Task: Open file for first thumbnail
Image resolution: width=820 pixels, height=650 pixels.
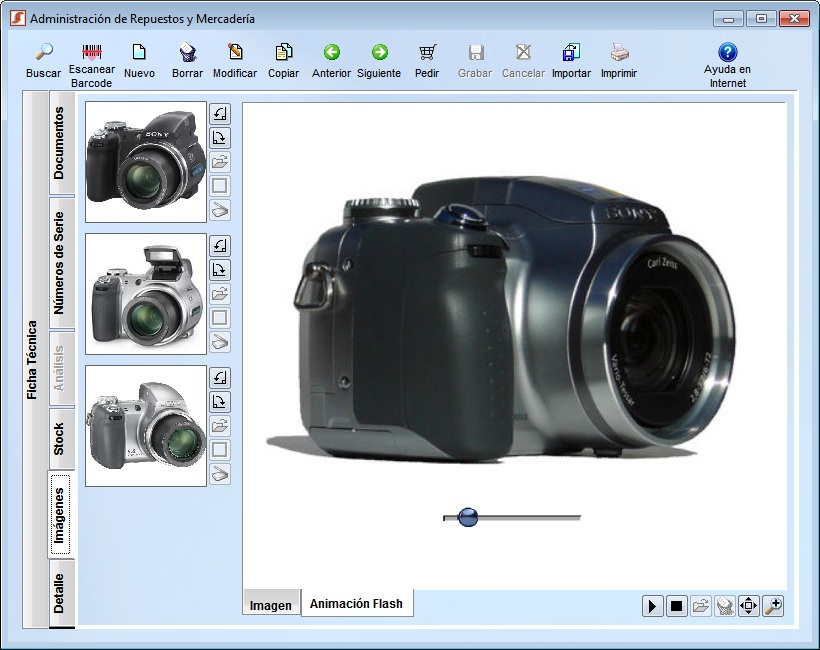Action: click(220, 162)
